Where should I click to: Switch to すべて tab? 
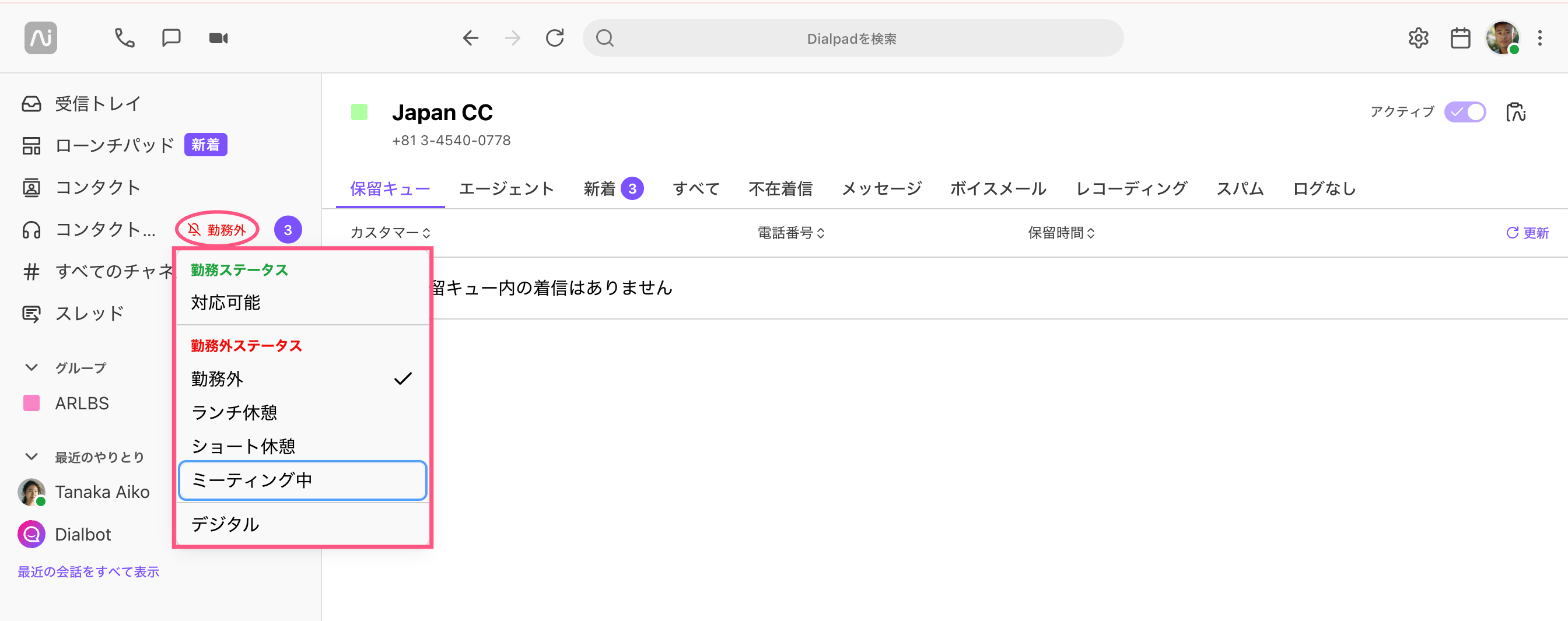point(696,189)
